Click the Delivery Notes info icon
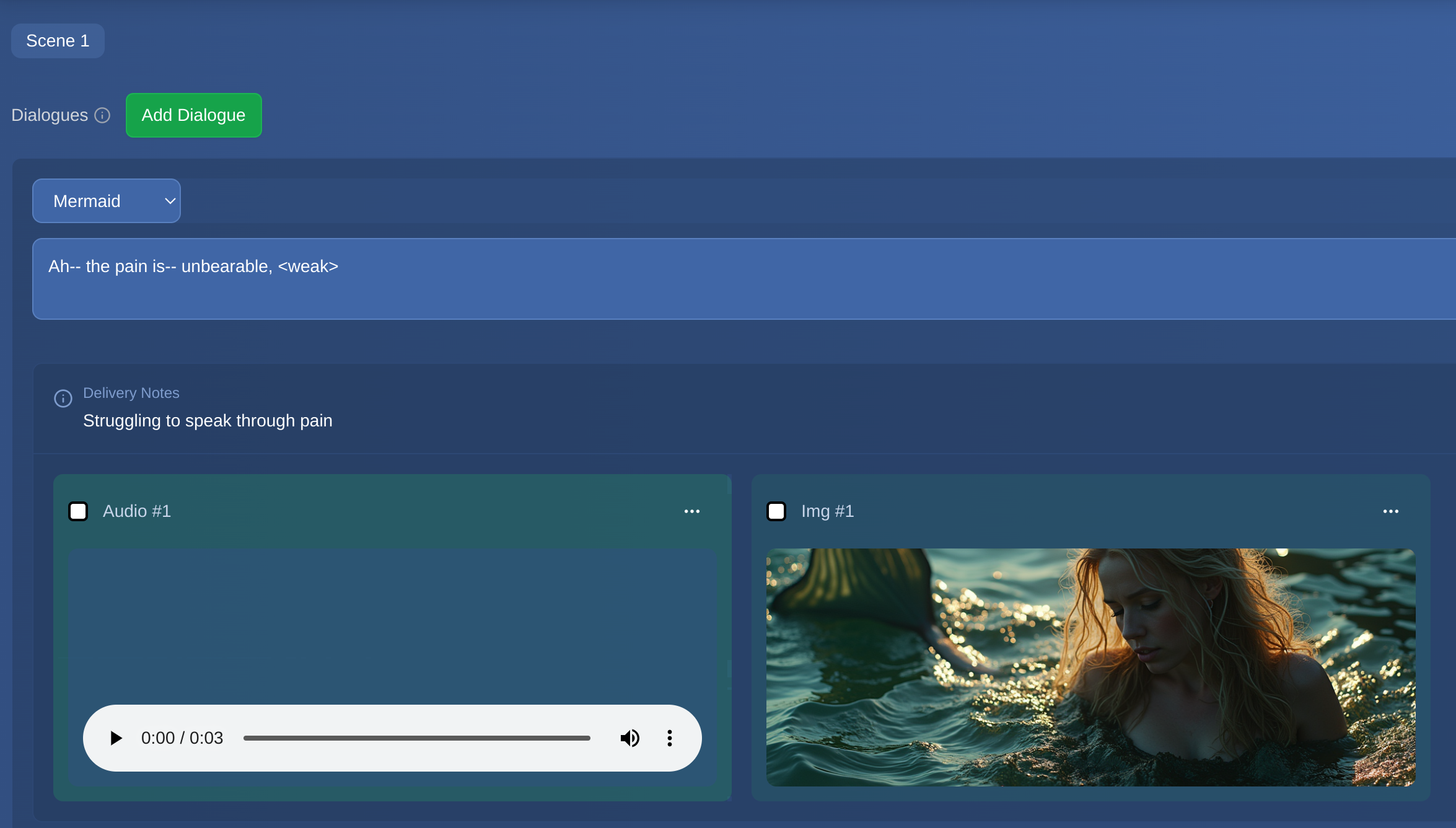Screen dimensions: 1456x828 [x=63, y=398]
